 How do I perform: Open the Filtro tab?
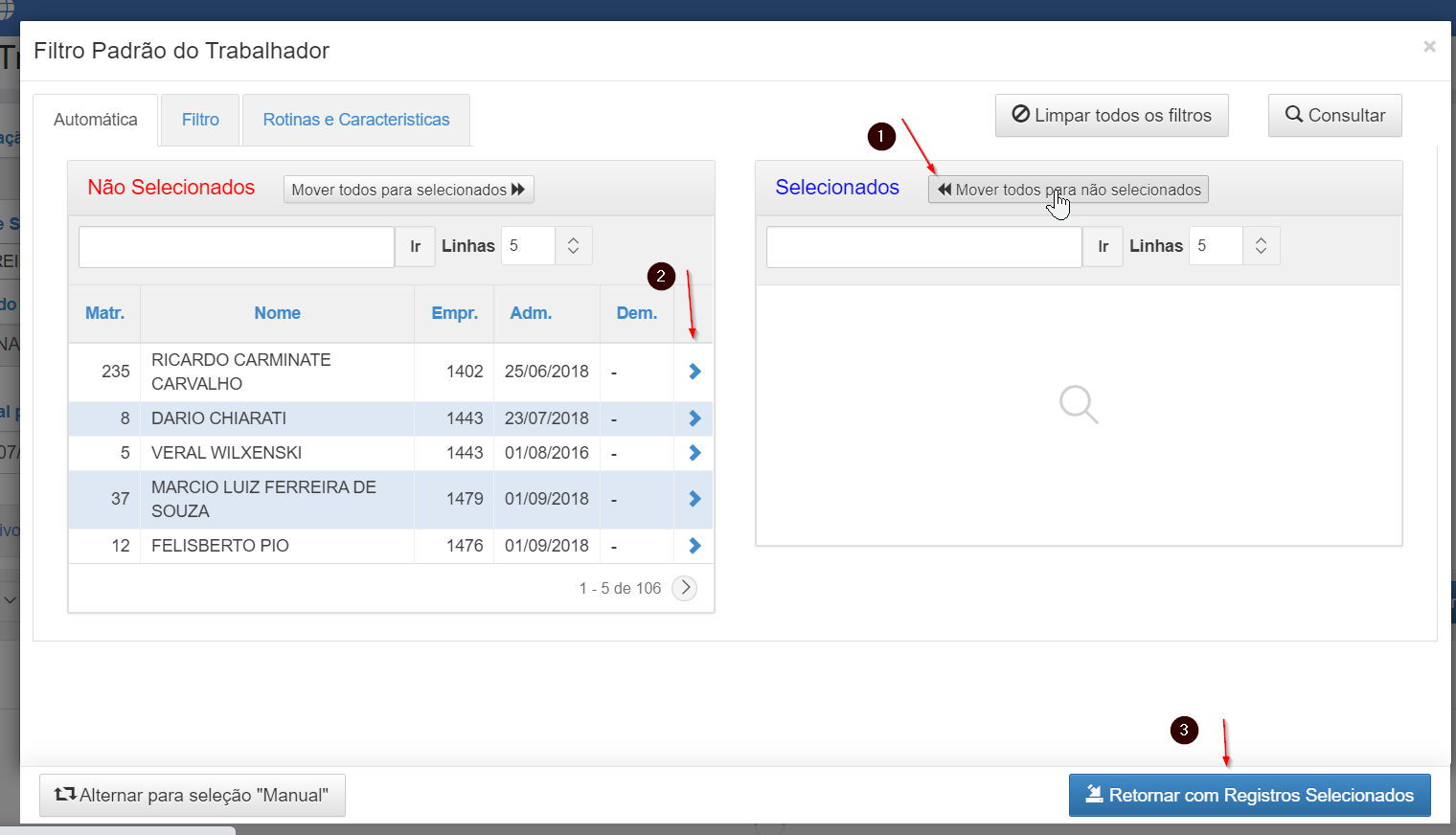tap(200, 120)
